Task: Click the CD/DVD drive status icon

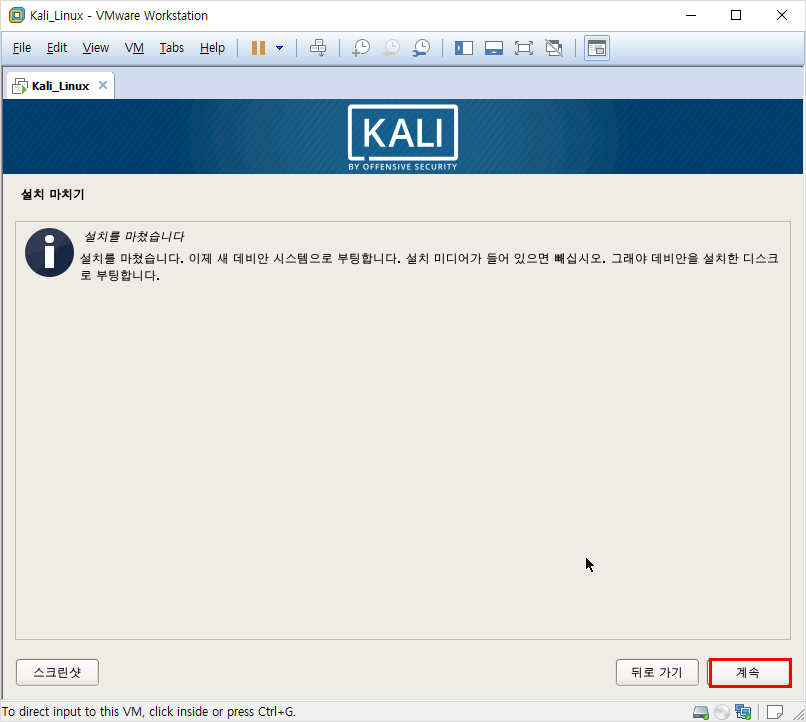Action: (x=722, y=712)
